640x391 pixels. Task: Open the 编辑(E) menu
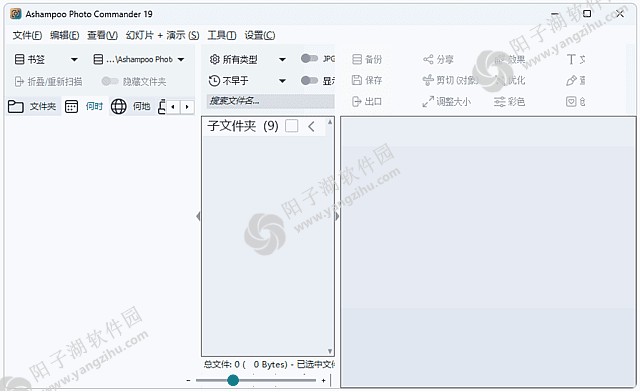coord(64,36)
